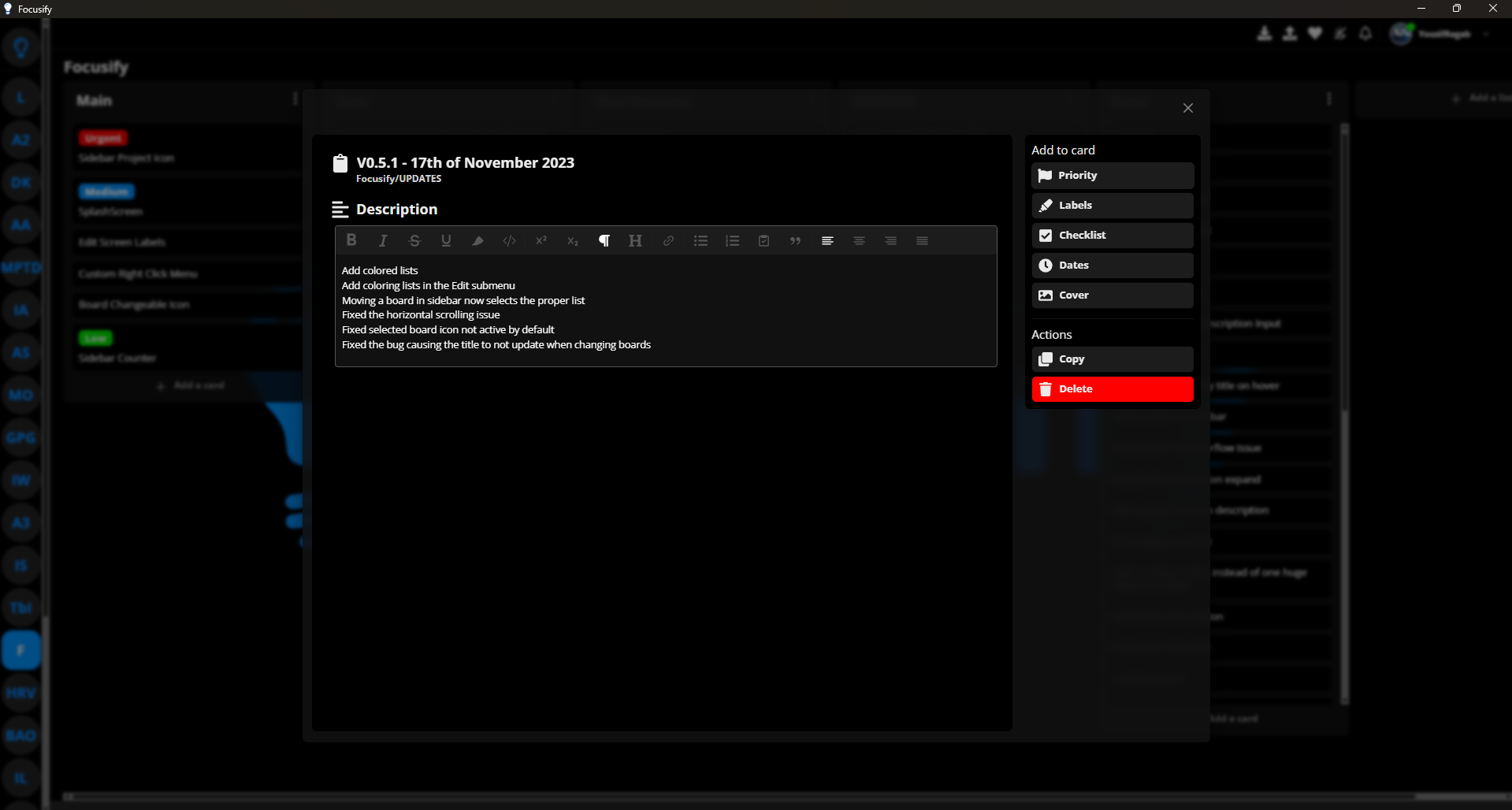Insert inline code formatting

[509, 240]
